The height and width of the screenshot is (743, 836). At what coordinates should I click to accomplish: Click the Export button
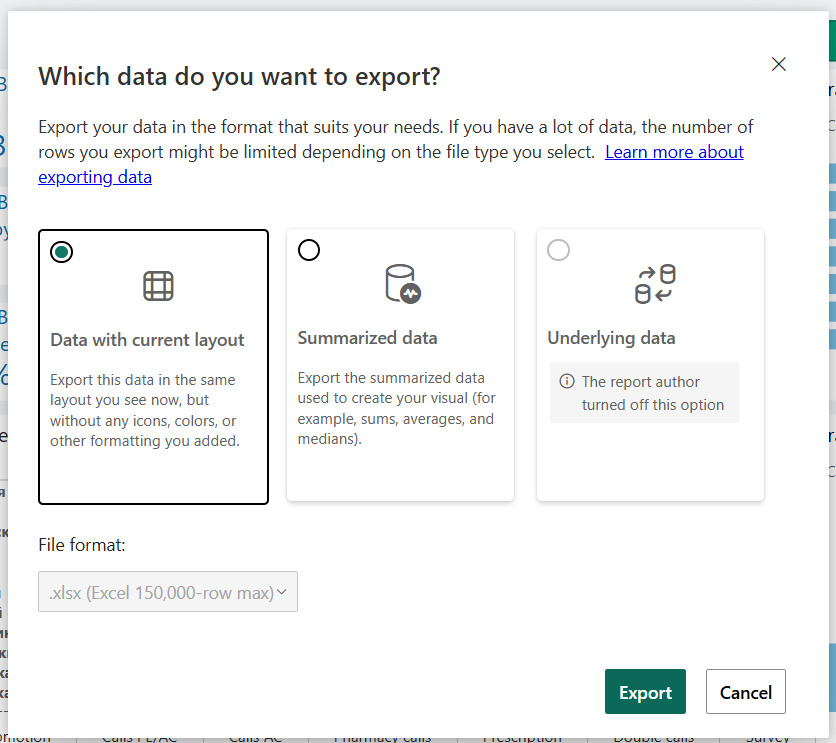pyautogui.click(x=645, y=691)
